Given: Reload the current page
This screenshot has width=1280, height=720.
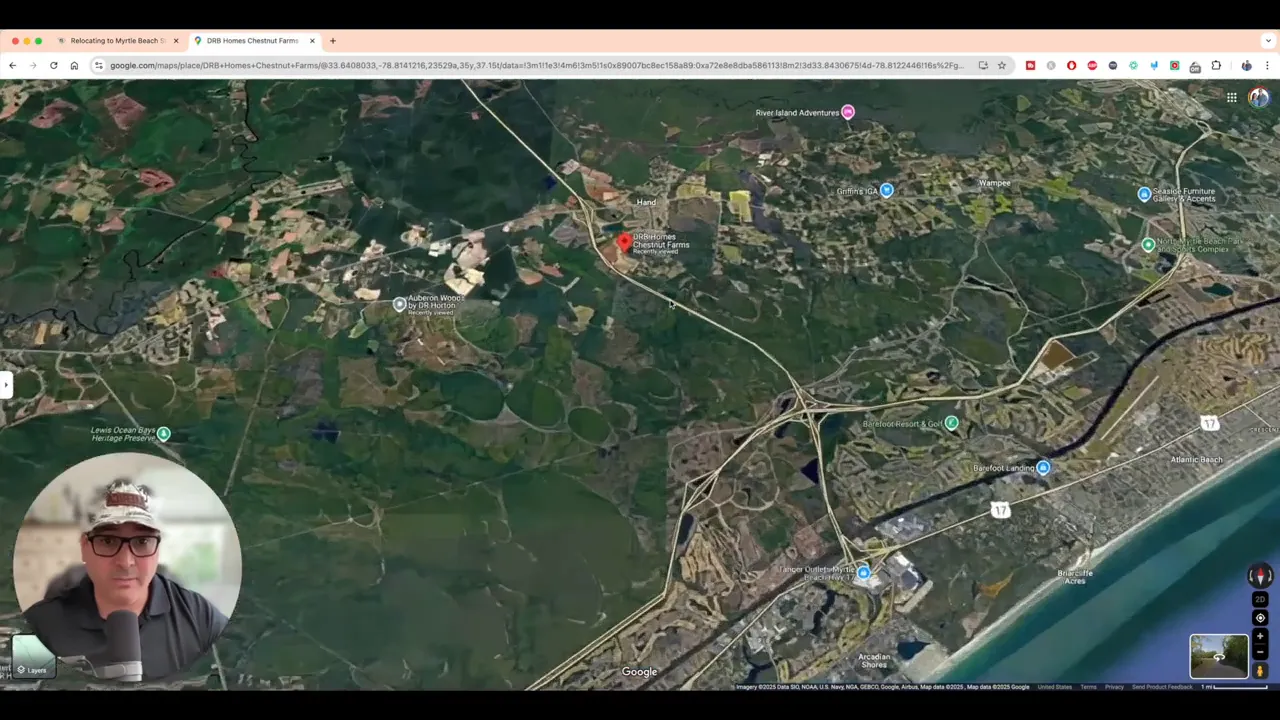Looking at the screenshot, I should click(x=53, y=66).
